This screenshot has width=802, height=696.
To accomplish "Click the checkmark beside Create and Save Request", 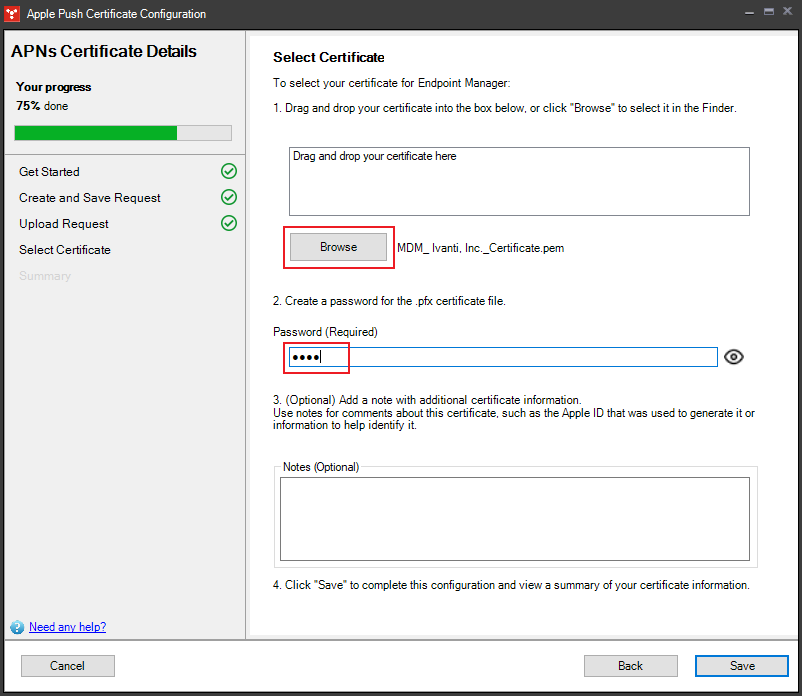I will tap(228, 197).
